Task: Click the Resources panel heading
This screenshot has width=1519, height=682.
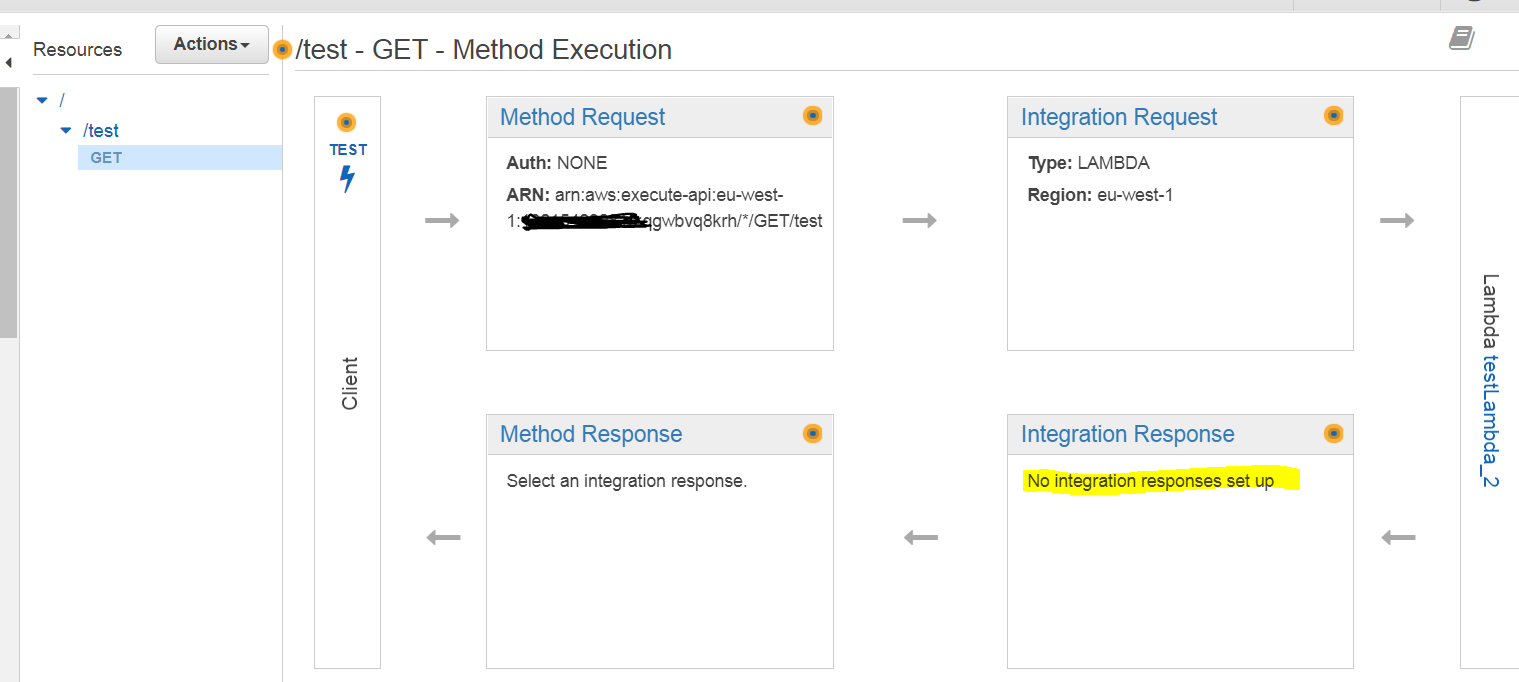Action: [x=77, y=50]
